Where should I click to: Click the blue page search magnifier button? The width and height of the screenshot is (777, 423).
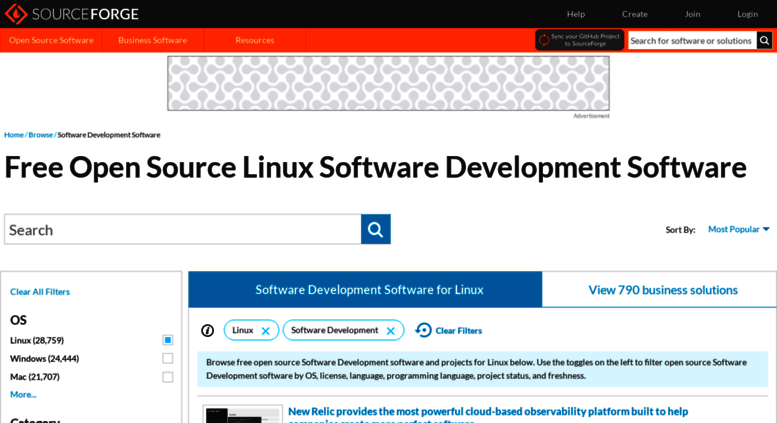pos(376,229)
